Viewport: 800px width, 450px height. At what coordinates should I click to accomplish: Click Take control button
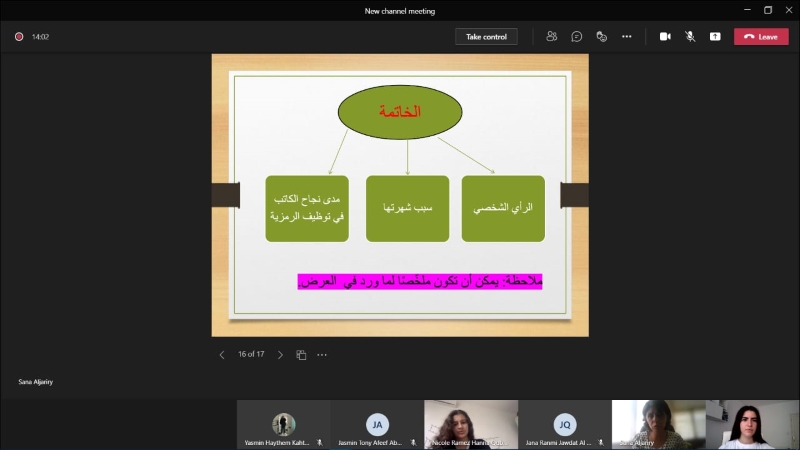(487, 37)
